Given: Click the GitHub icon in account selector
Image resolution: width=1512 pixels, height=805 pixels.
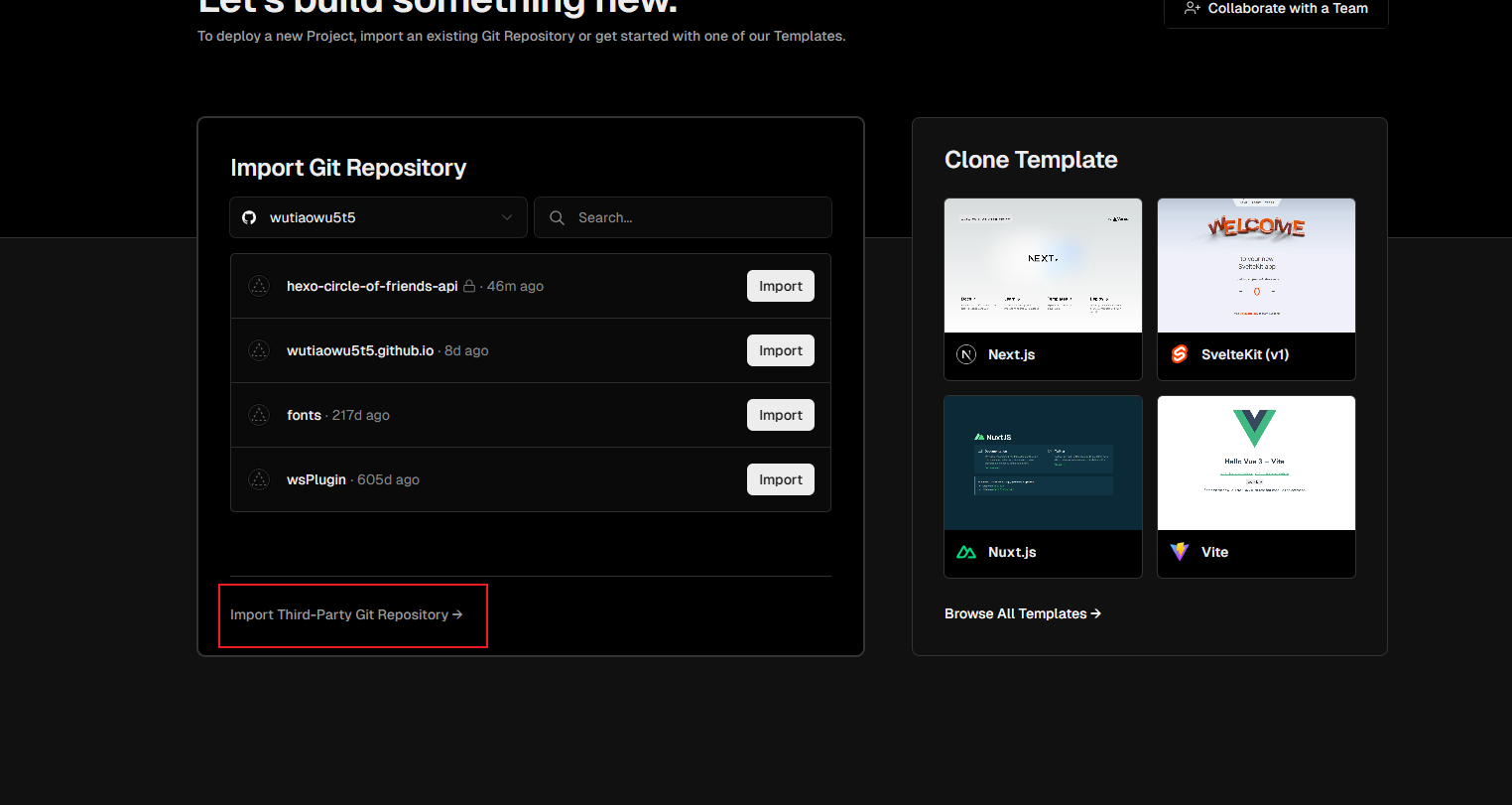Looking at the screenshot, I should 249,217.
